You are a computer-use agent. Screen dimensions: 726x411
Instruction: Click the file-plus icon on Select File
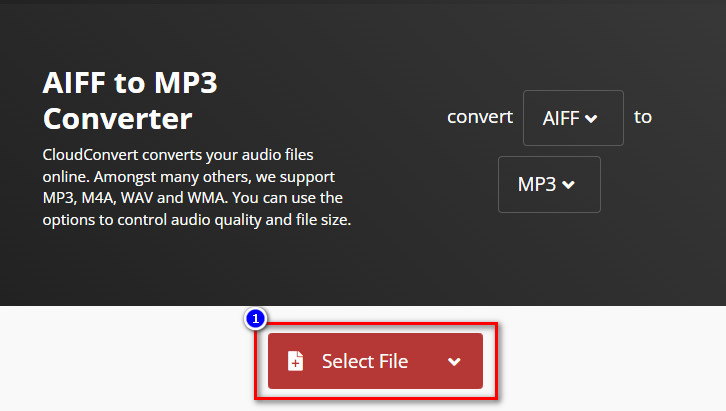click(x=295, y=361)
